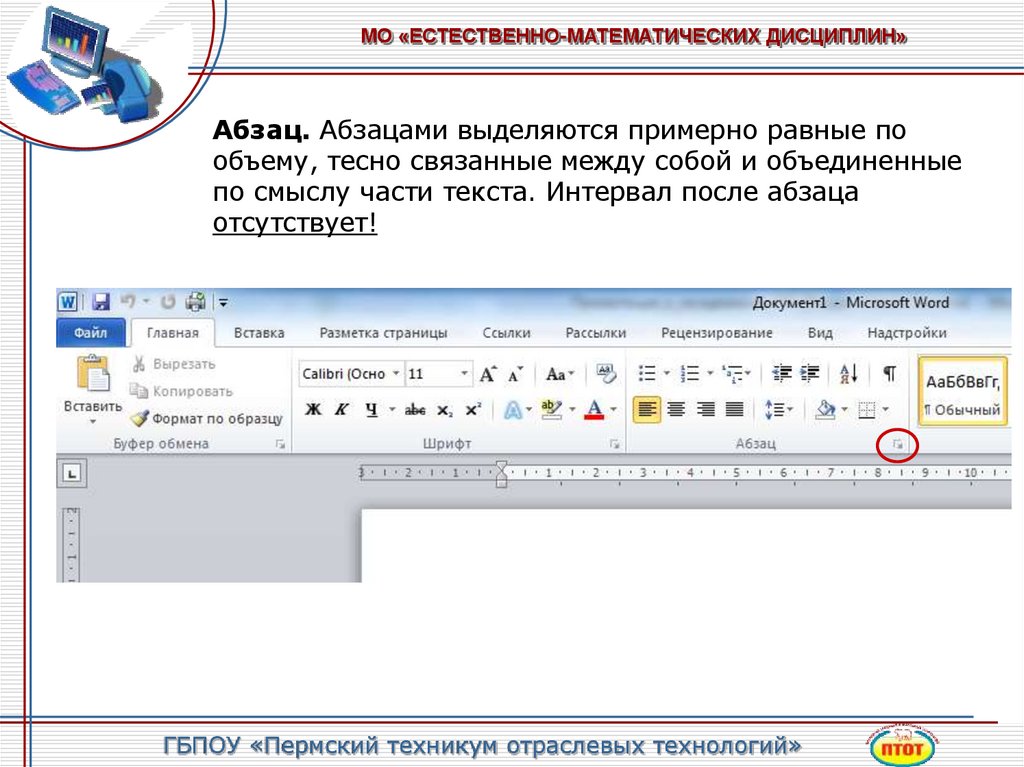Toggle show paragraph marks ¶

tap(889, 374)
